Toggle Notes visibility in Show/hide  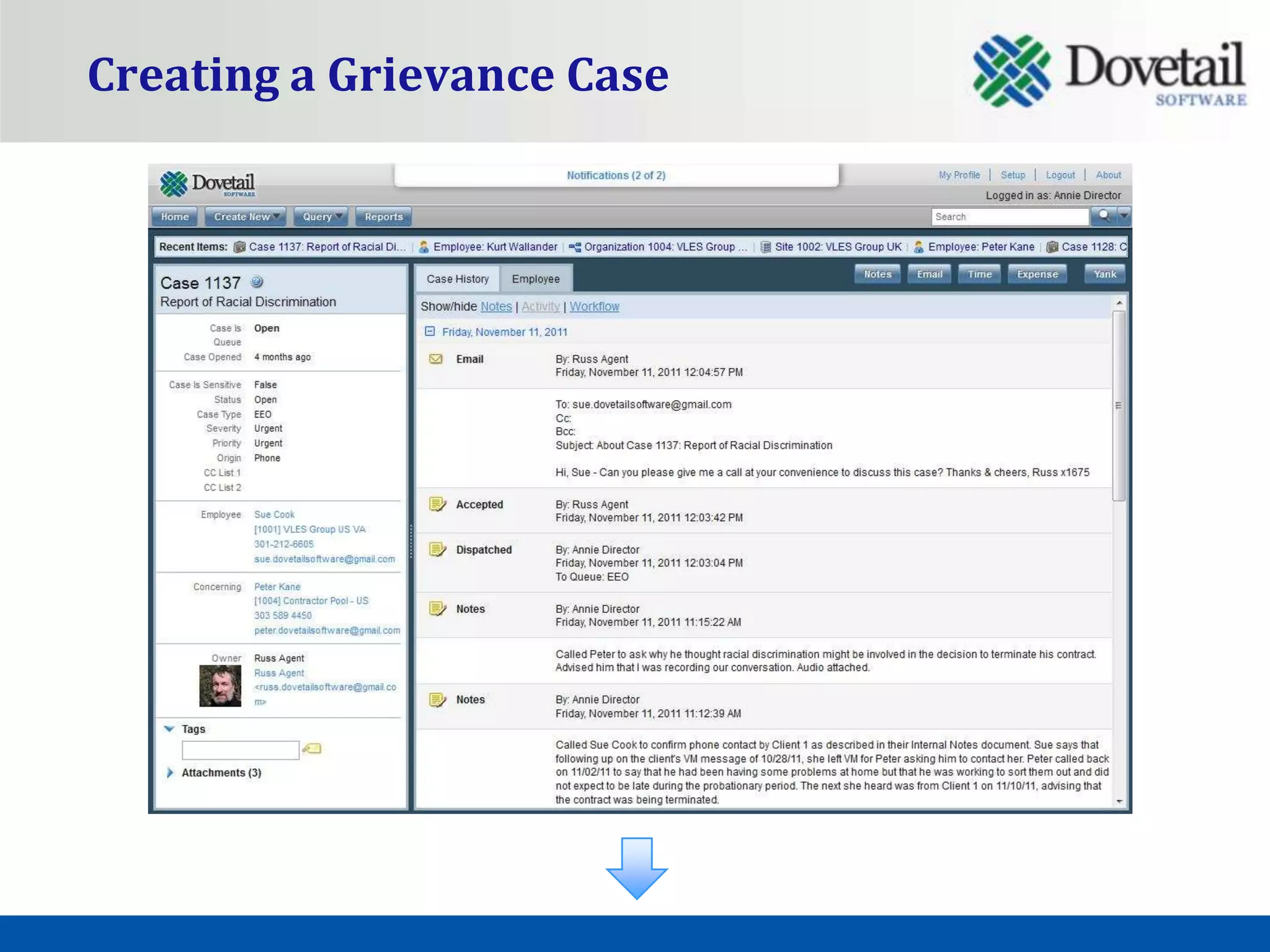496,306
